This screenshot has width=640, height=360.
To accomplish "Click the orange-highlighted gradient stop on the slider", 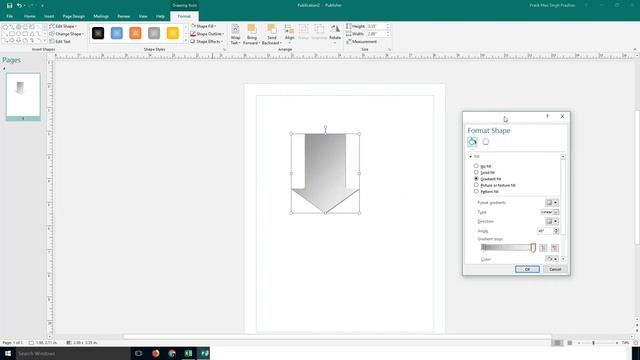I will (x=533, y=248).
